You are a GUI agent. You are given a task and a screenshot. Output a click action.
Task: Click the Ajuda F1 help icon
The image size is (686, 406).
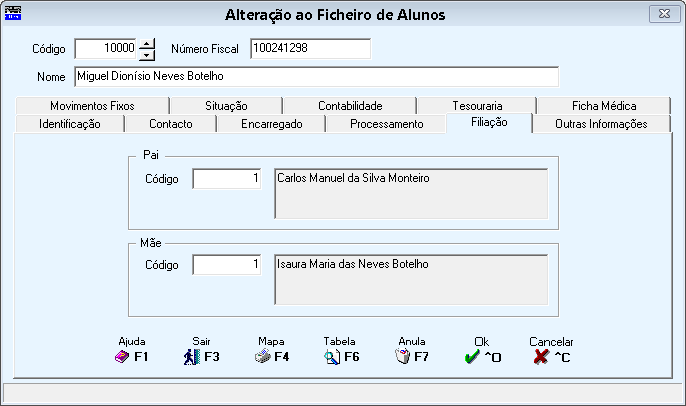point(123,356)
